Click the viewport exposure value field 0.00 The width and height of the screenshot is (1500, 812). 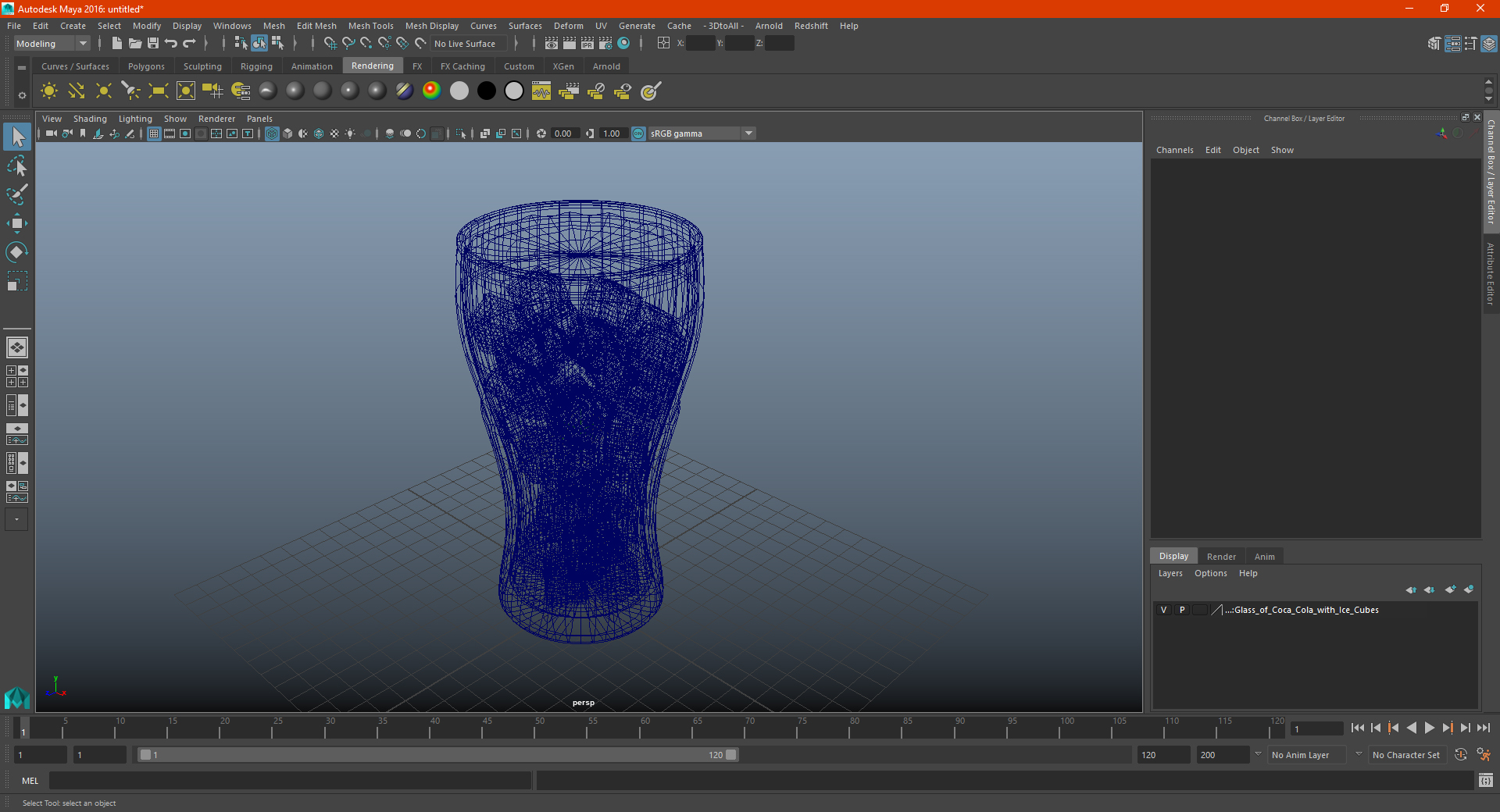tap(564, 134)
